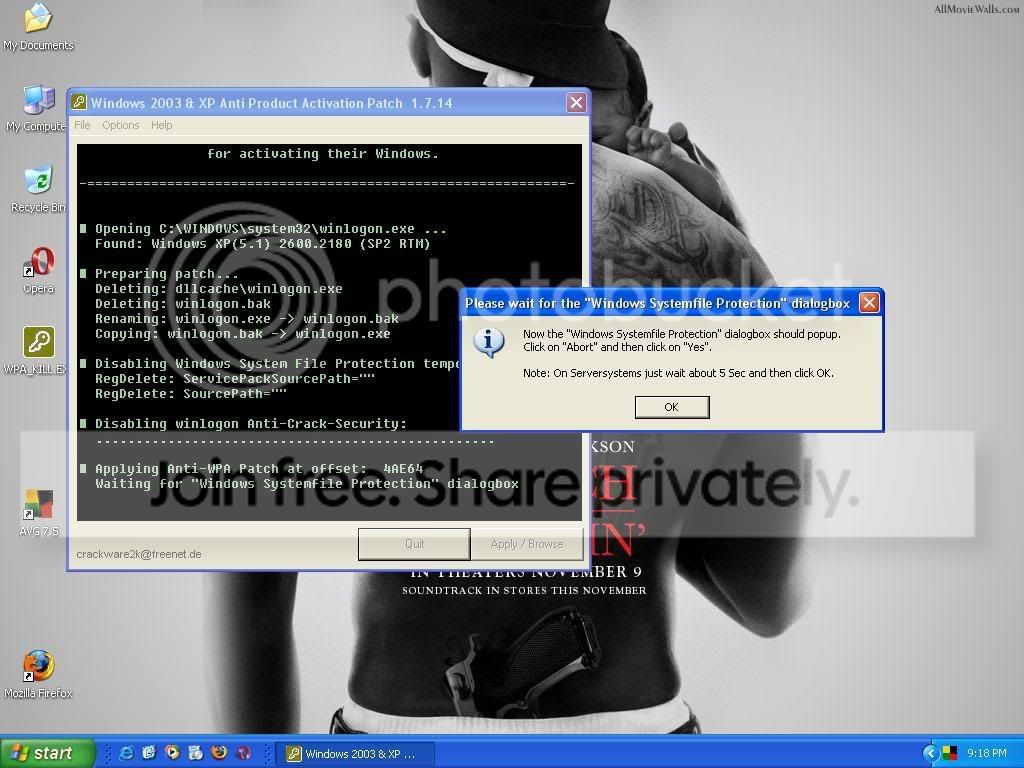This screenshot has height=768, width=1024.
Task: Click the "Copying: winlogon.bak -> winlogon.exe" line
Action: [x=242, y=334]
